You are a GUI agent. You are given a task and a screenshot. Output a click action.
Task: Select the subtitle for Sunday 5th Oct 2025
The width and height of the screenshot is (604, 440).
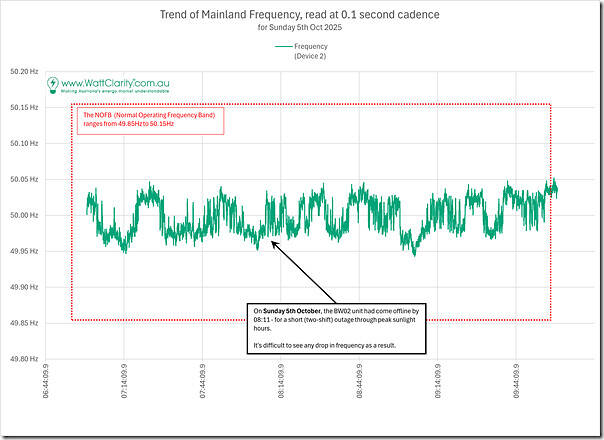[x=302, y=29]
